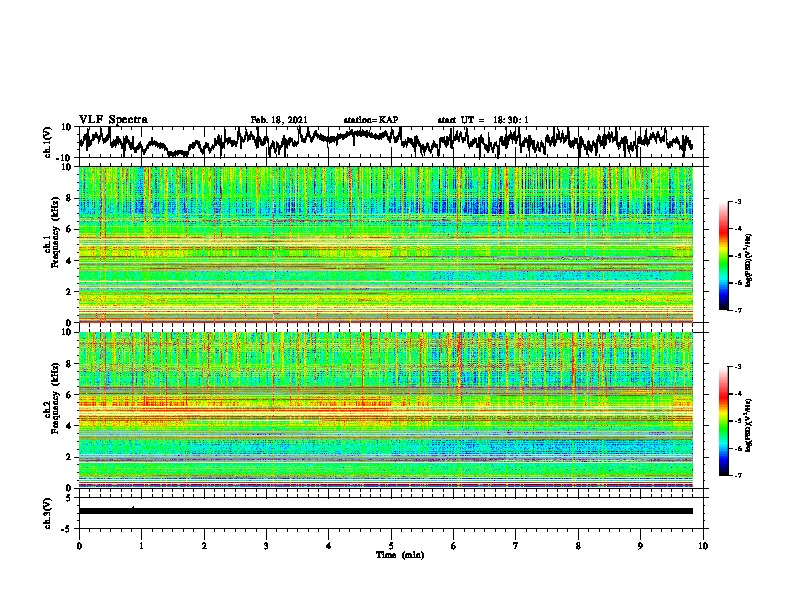This screenshot has height=612, width=792.
Task: Click the "VLF Spectra" title text
Action: 113,120
